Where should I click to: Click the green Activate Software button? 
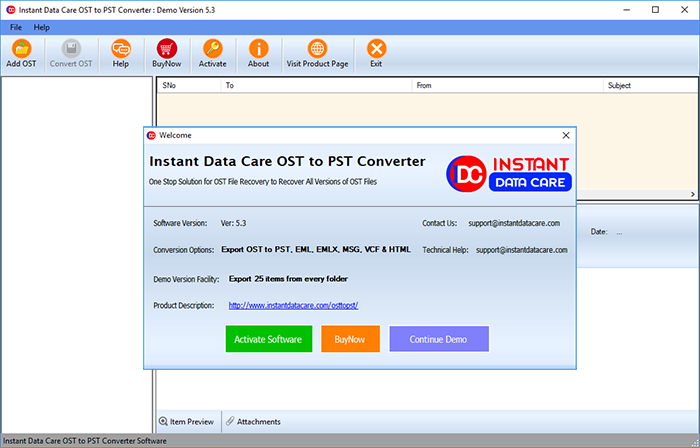(x=269, y=339)
